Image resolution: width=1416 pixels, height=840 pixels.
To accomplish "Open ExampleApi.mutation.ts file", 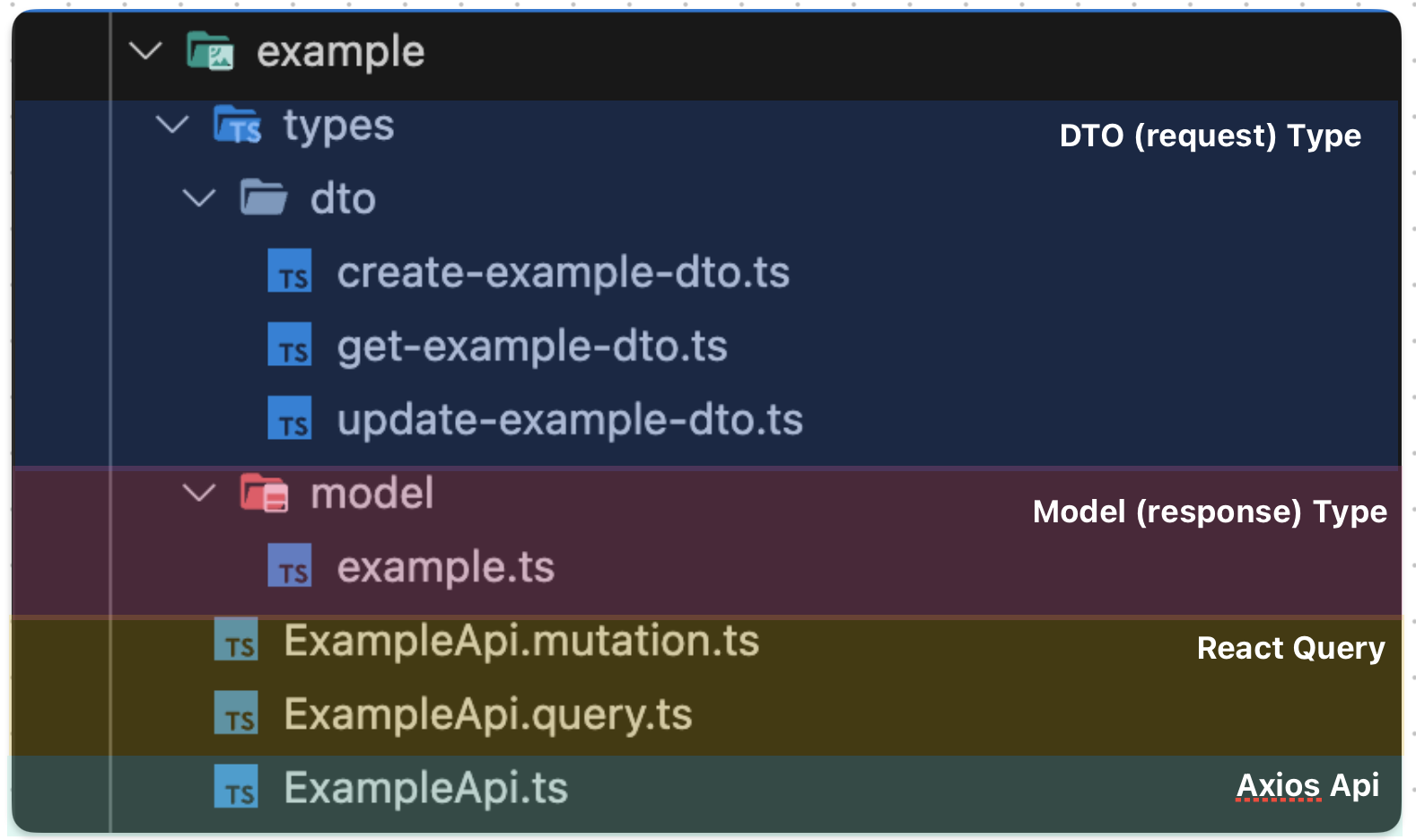I will tap(521, 641).
